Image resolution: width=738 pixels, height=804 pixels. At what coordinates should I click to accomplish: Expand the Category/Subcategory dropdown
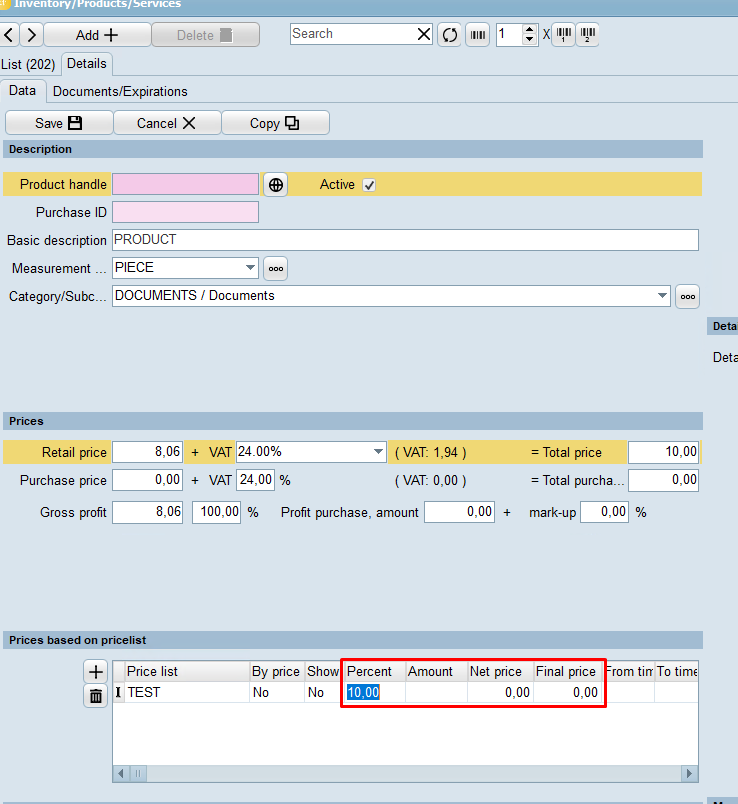pyautogui.click(x=662, y=296)
